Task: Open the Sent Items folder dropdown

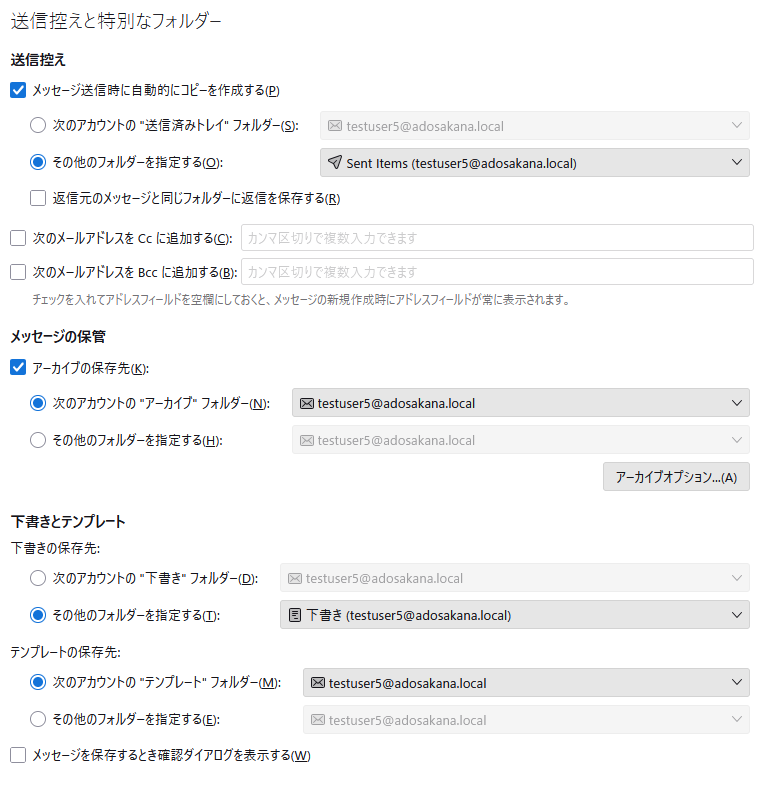Action: [x=535, y=163]
